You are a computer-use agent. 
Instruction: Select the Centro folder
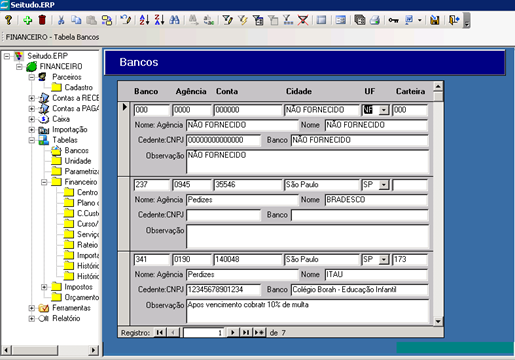[x=87, y=192]
